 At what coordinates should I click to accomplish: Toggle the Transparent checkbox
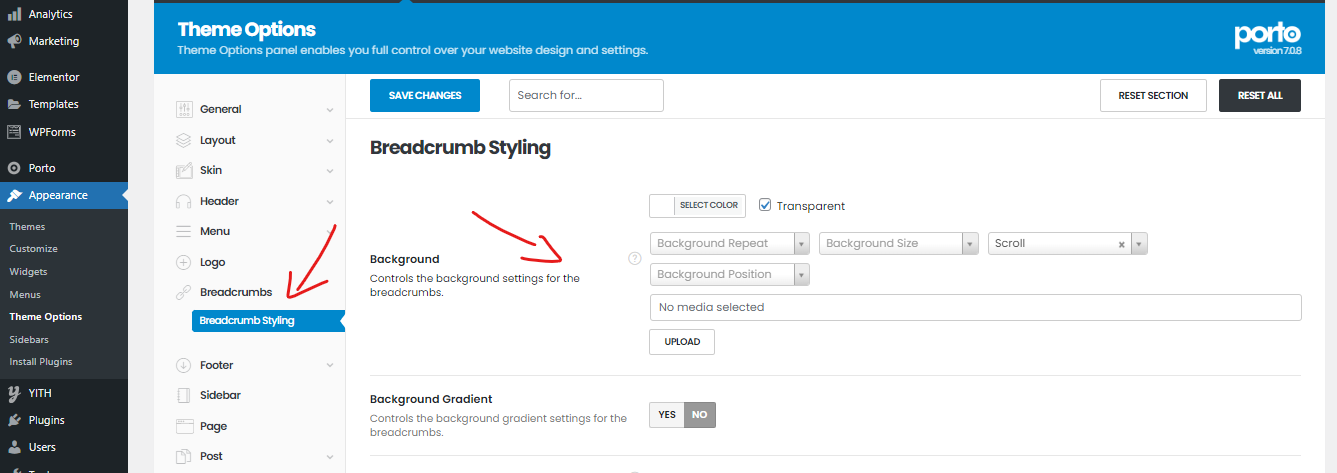[765, 205]
